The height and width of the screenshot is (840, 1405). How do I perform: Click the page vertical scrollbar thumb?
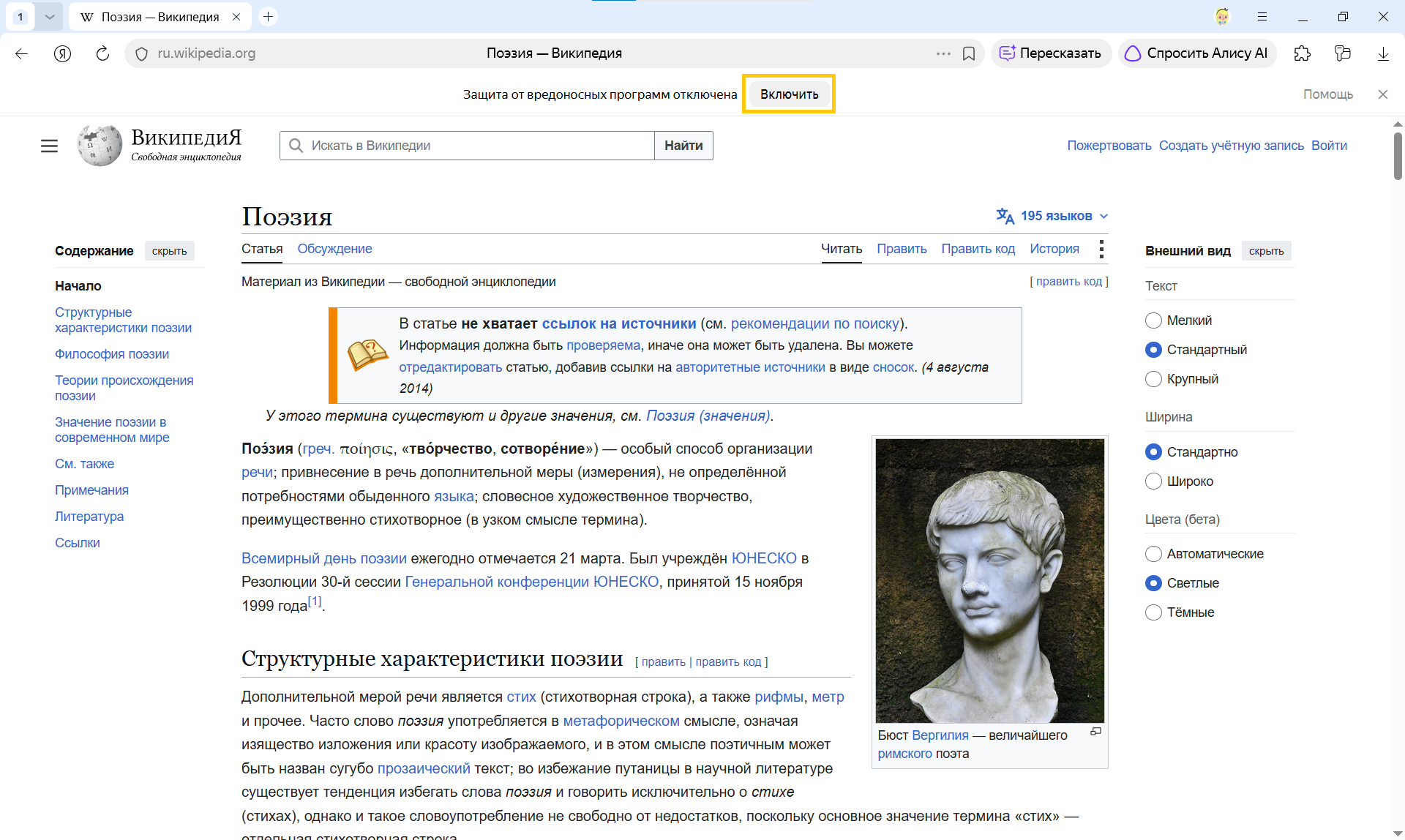[x=1398, y=155]
